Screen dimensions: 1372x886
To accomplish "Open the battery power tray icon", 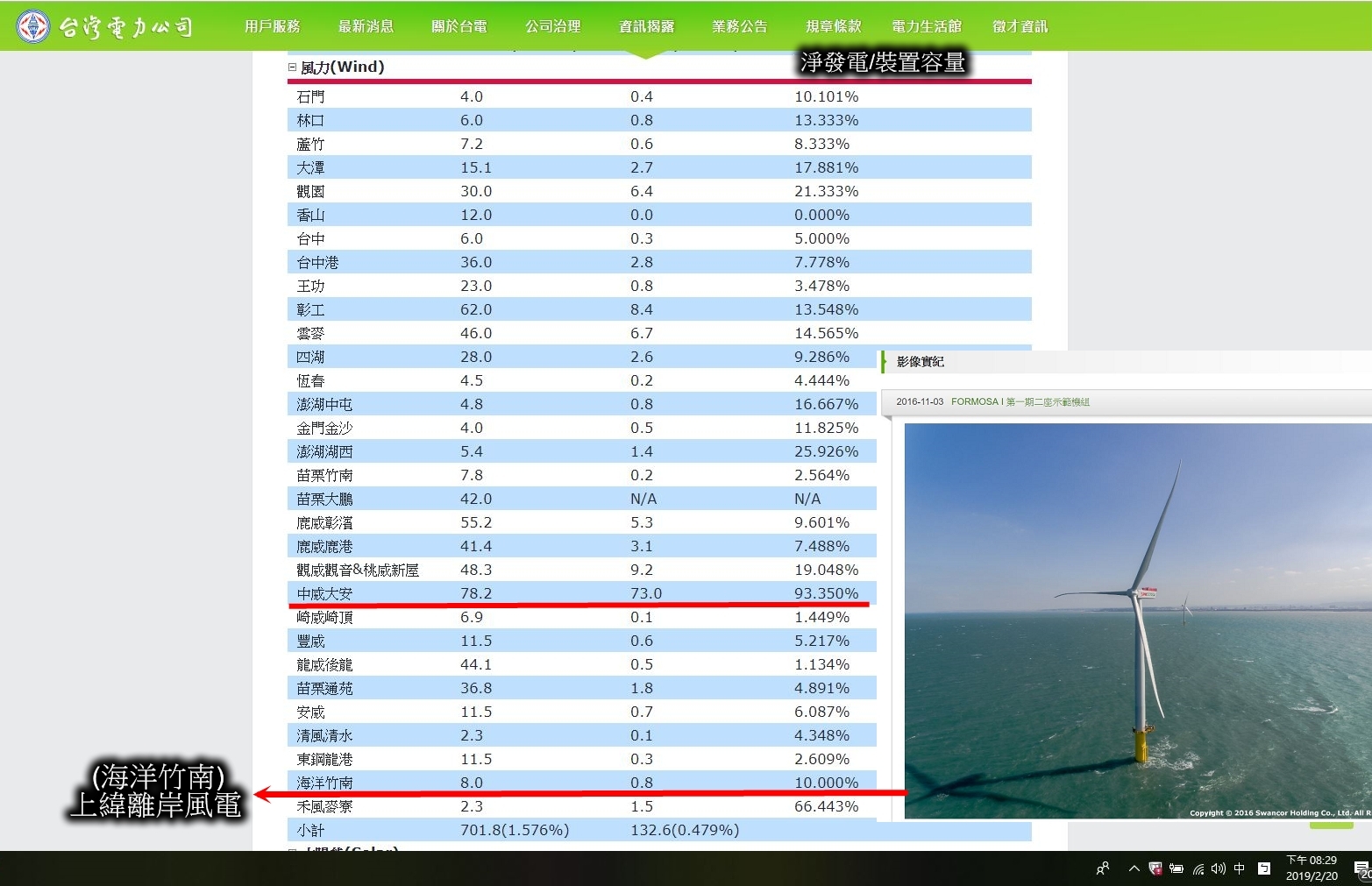I will click(x=1177, y=868).
